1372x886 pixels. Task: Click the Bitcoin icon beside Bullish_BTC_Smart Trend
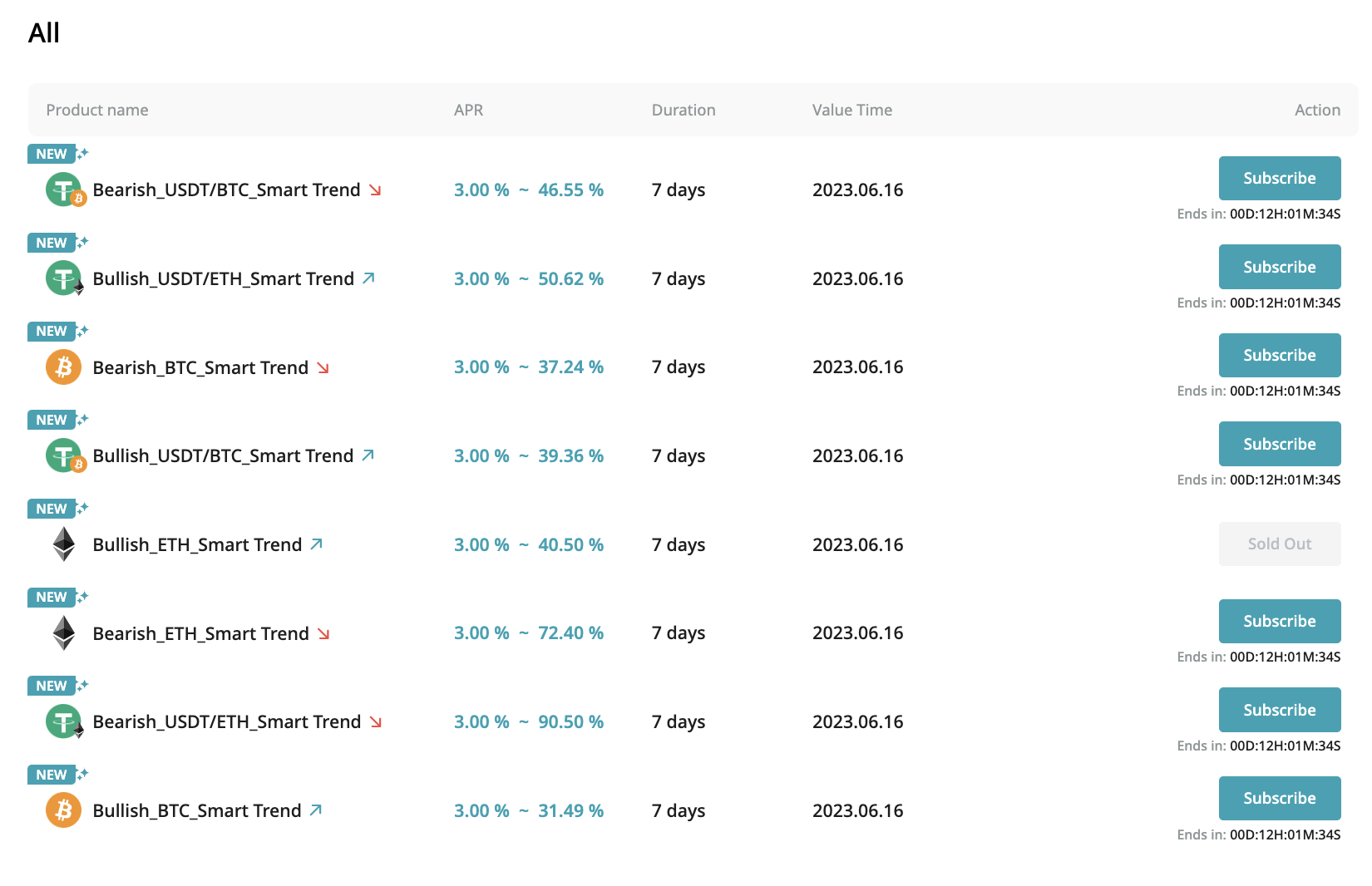pos(64,810)
